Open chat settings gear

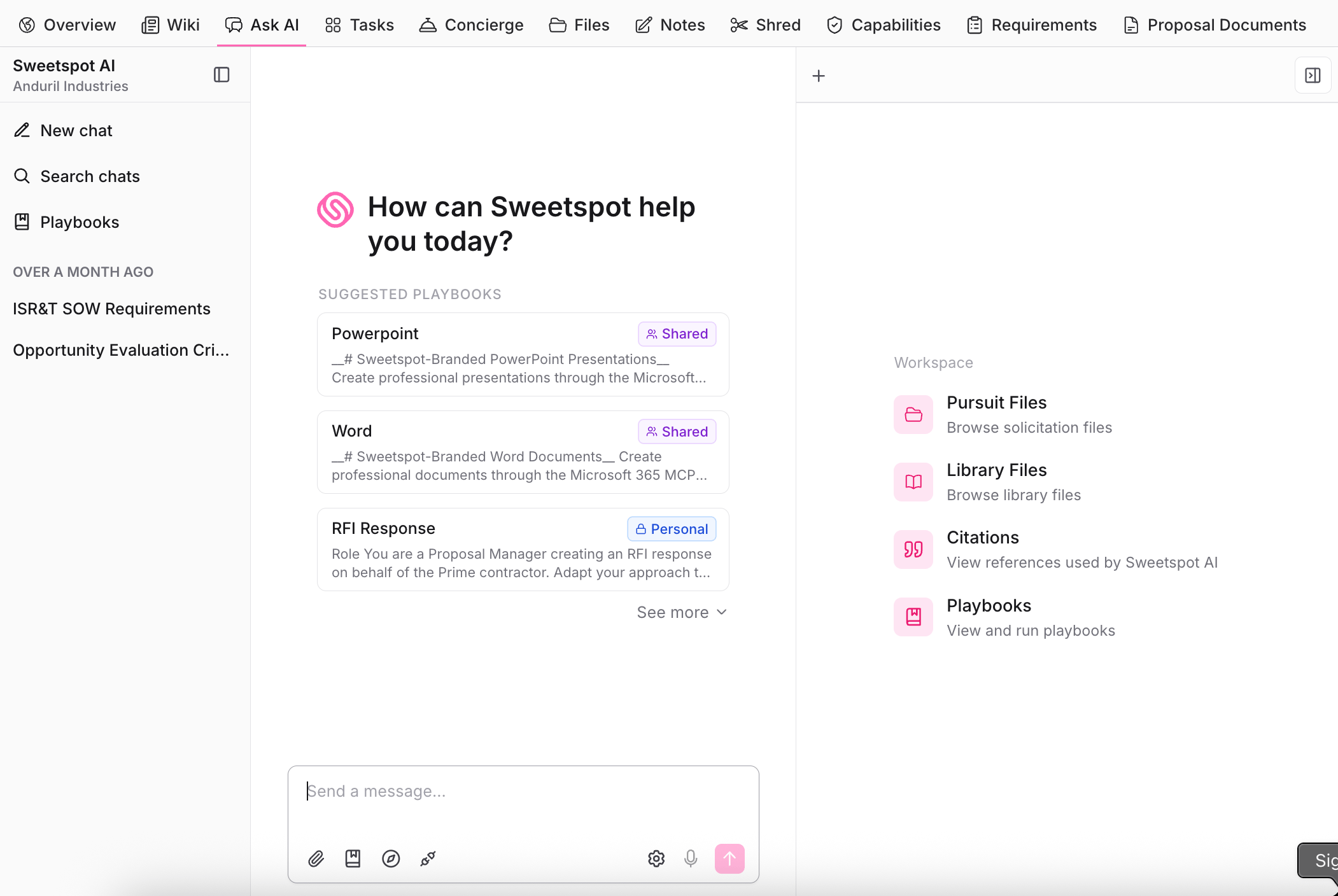click(x=656, y=859)
